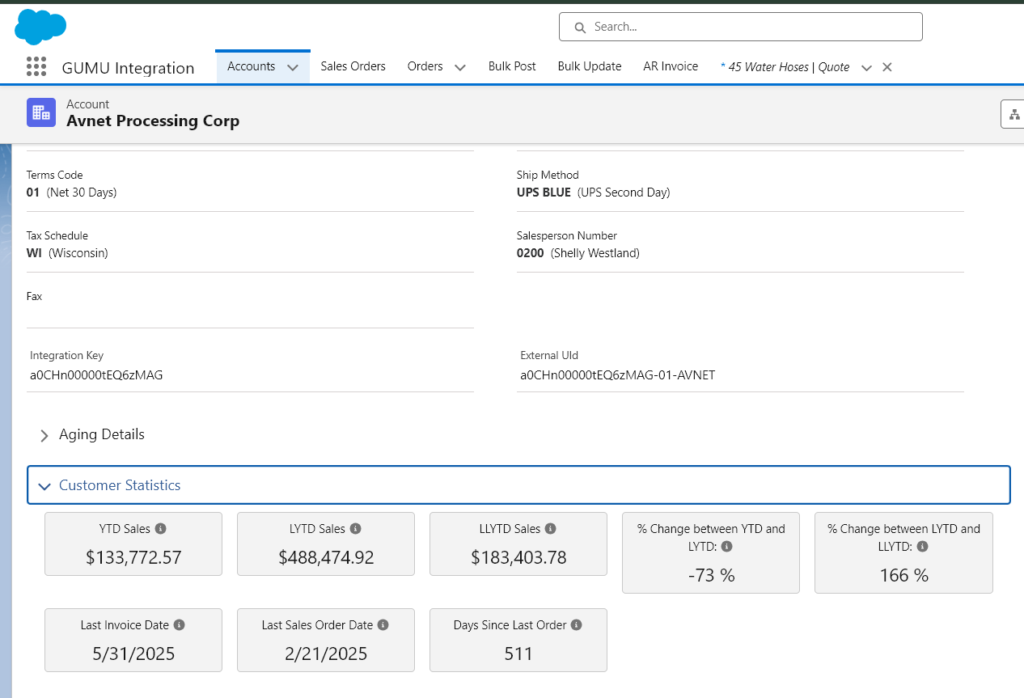Click info icon beside Last Invoice Date
1024x698 pixels.
point(179,625)
